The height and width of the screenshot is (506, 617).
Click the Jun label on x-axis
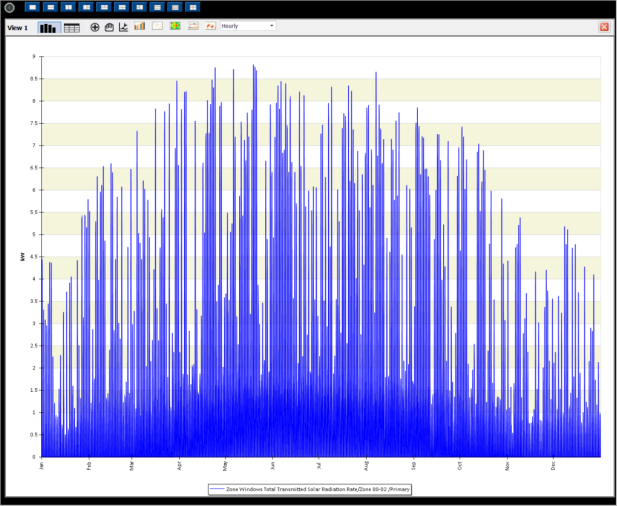(272, 465)
